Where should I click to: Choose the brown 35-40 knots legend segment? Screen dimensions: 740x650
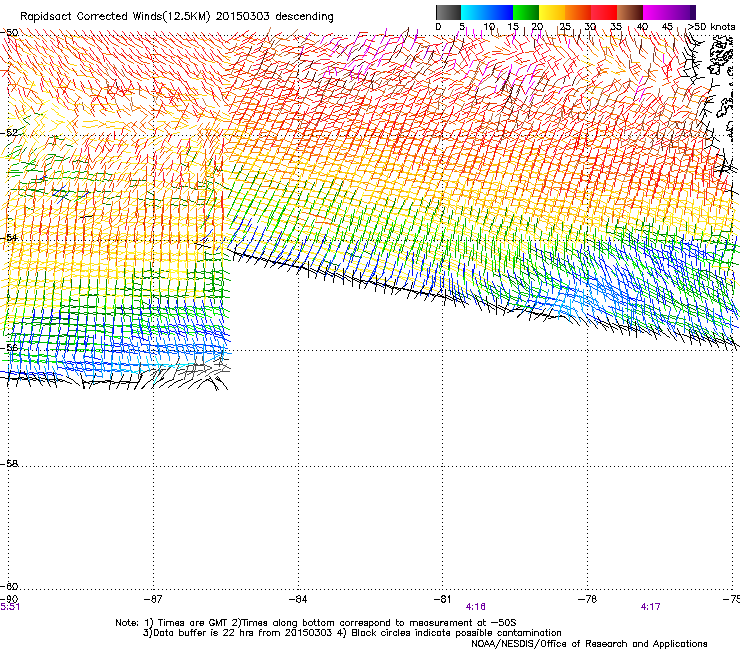pos(630,12)
